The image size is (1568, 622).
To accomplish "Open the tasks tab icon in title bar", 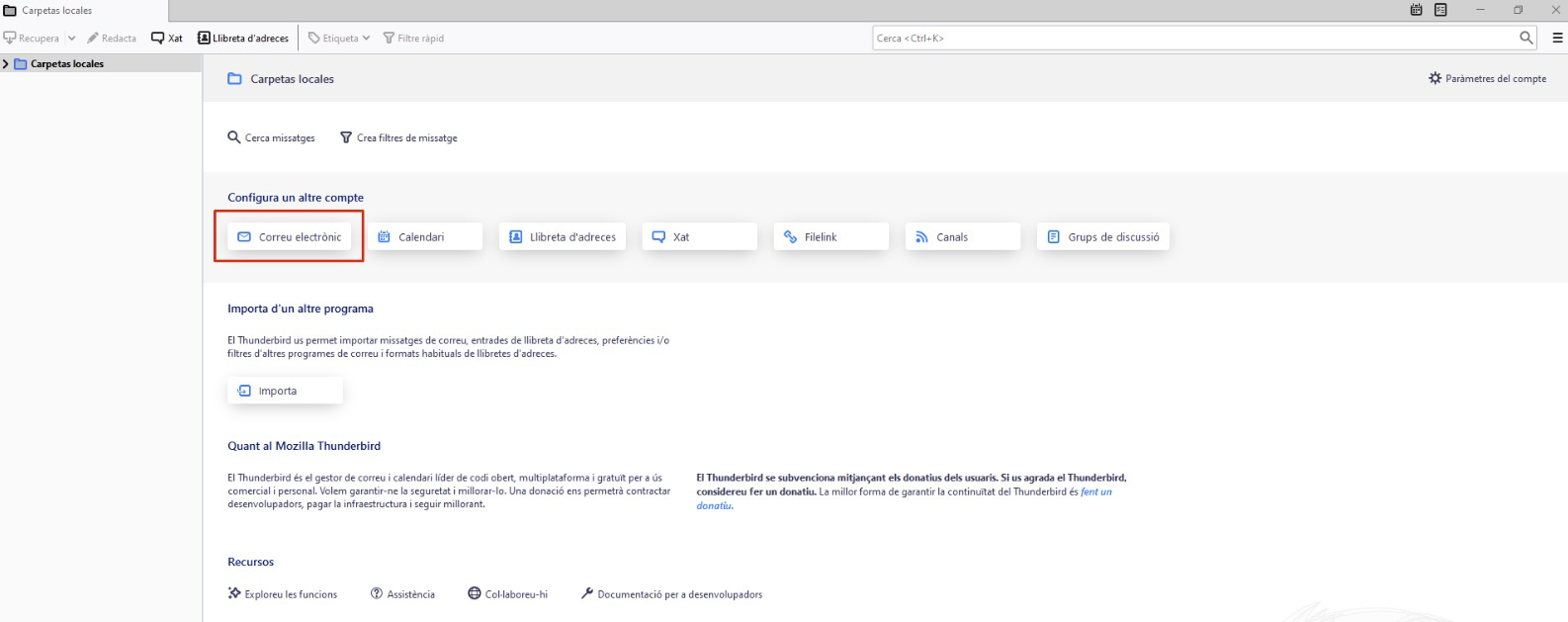I will click(x=1440, y=10).
